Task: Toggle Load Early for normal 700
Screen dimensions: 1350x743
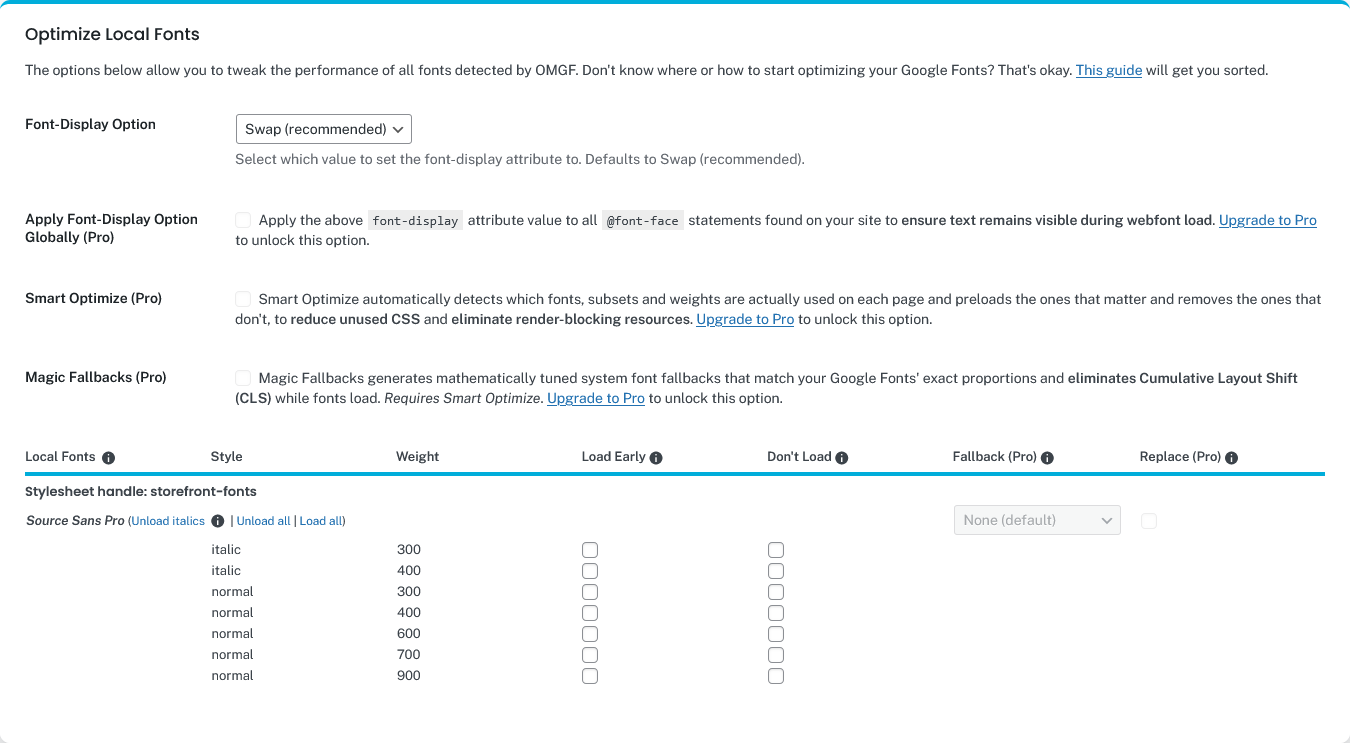Action: [590, 655]
